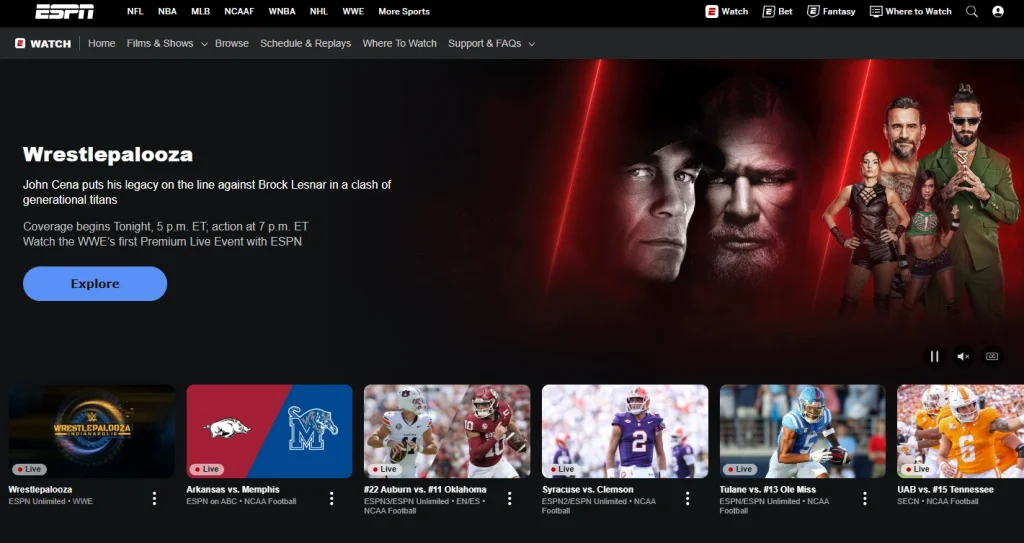Open options menu for Arkansas vs. Memphis
Screen dimensions: 1024x543
click(x=332, y=499)
